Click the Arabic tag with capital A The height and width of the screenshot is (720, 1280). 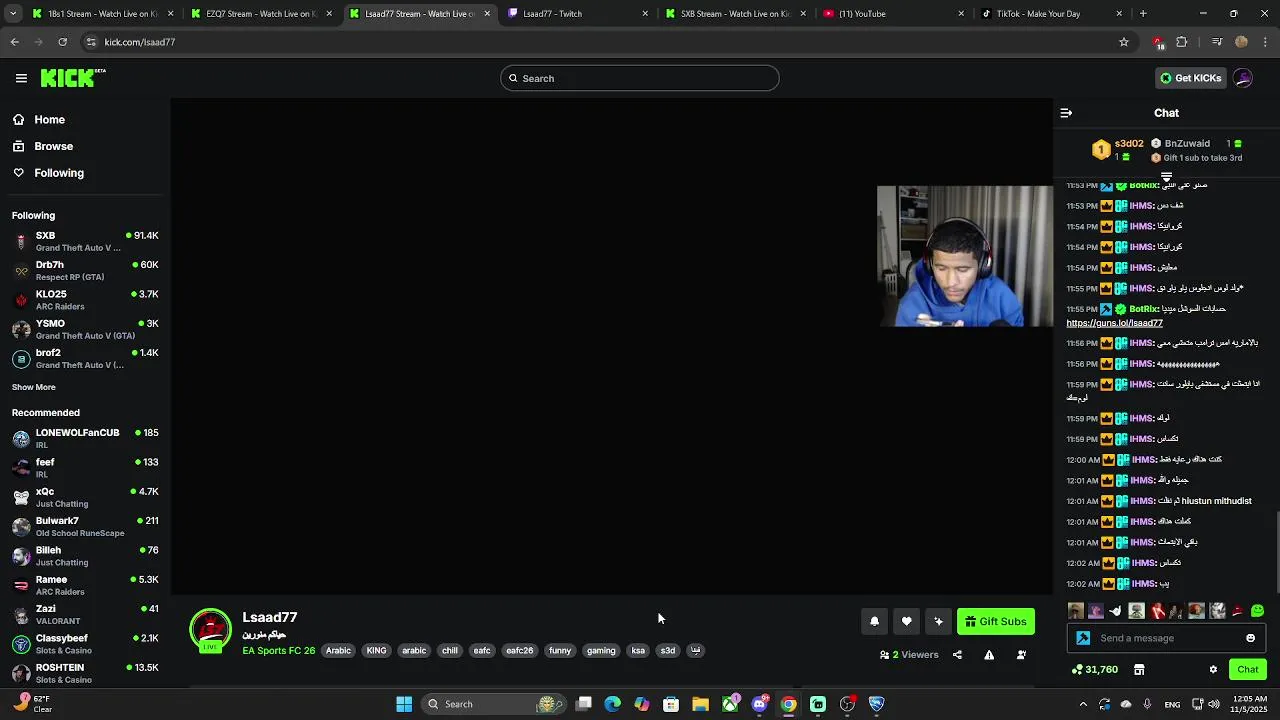pyautogui.click(x=338, y=651)
